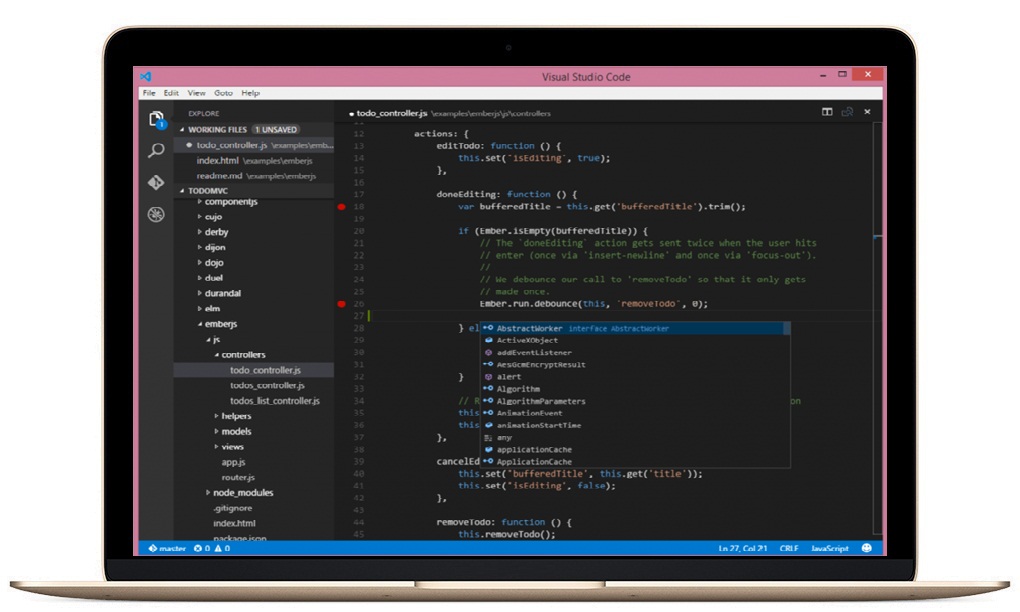Screen dimensions: 1020x612
Task: Open the Git source control view
Action: (x=156, y=183)
